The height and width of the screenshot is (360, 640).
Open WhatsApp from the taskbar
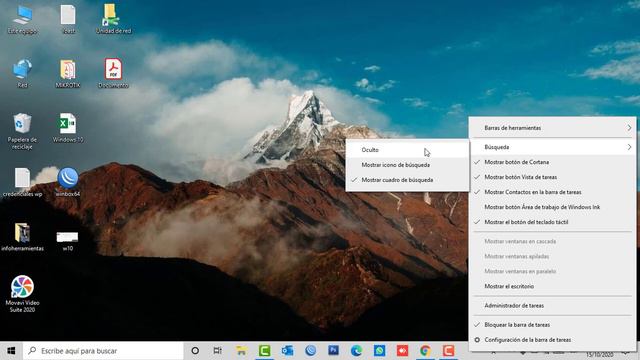380,351
